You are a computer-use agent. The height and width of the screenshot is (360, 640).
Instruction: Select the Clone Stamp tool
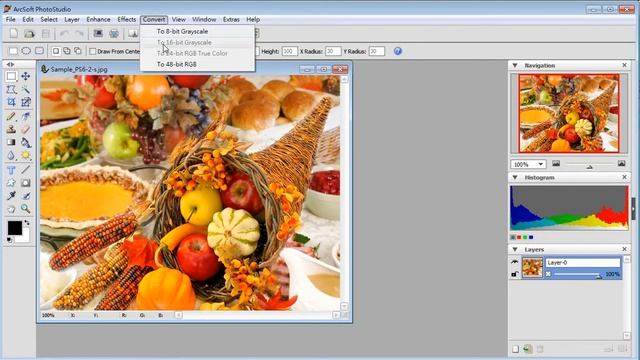11,129
